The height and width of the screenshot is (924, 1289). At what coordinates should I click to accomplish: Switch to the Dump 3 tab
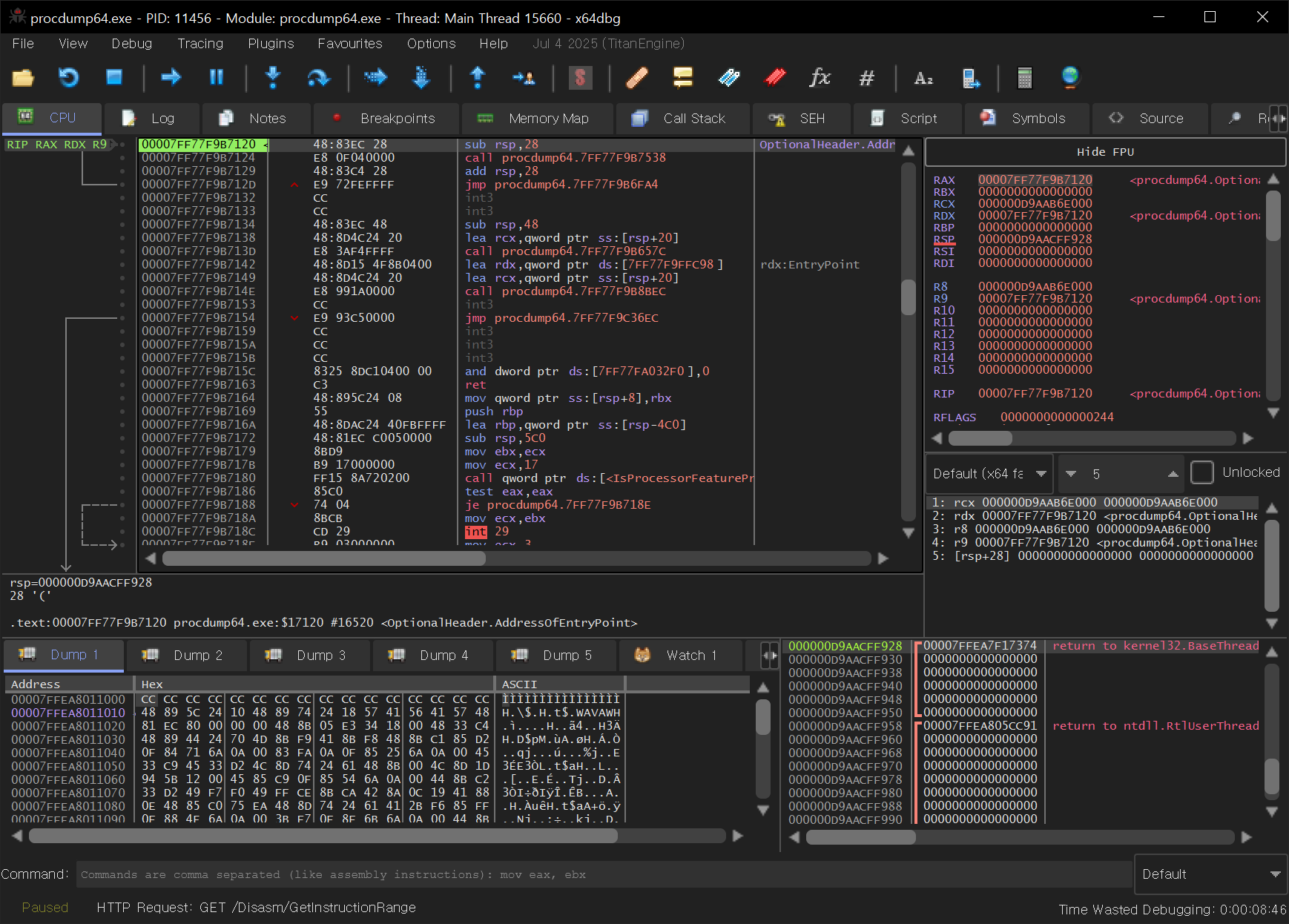[310, 655]
